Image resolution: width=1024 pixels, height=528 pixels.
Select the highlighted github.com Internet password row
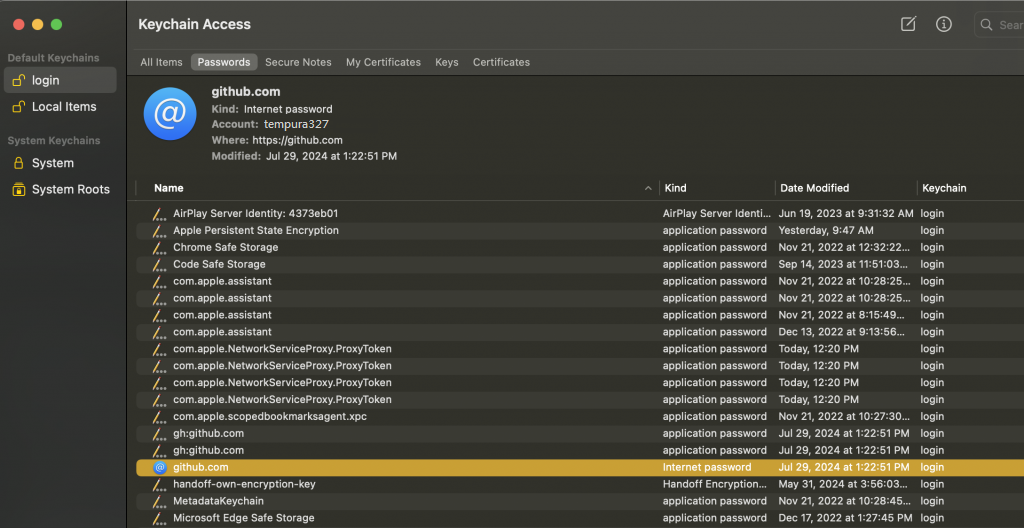tap(580, 467)
